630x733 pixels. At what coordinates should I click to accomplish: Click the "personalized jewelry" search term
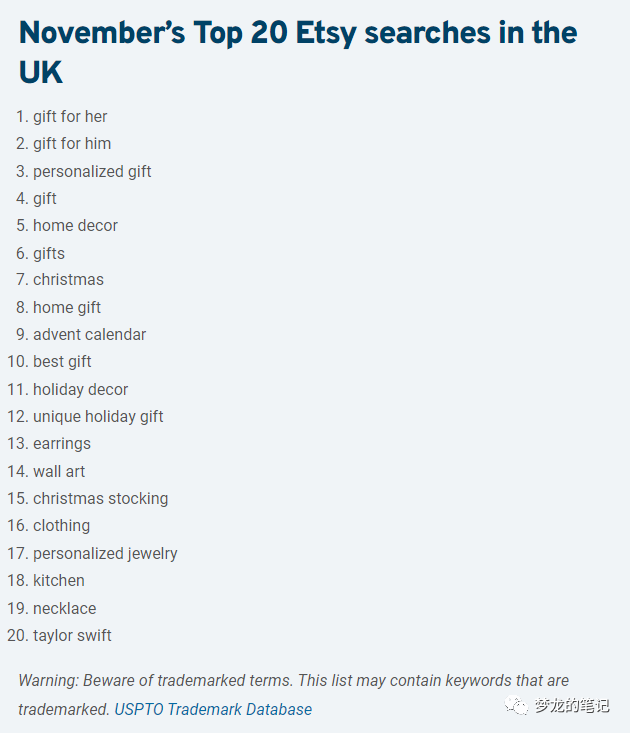coord(105,553)
